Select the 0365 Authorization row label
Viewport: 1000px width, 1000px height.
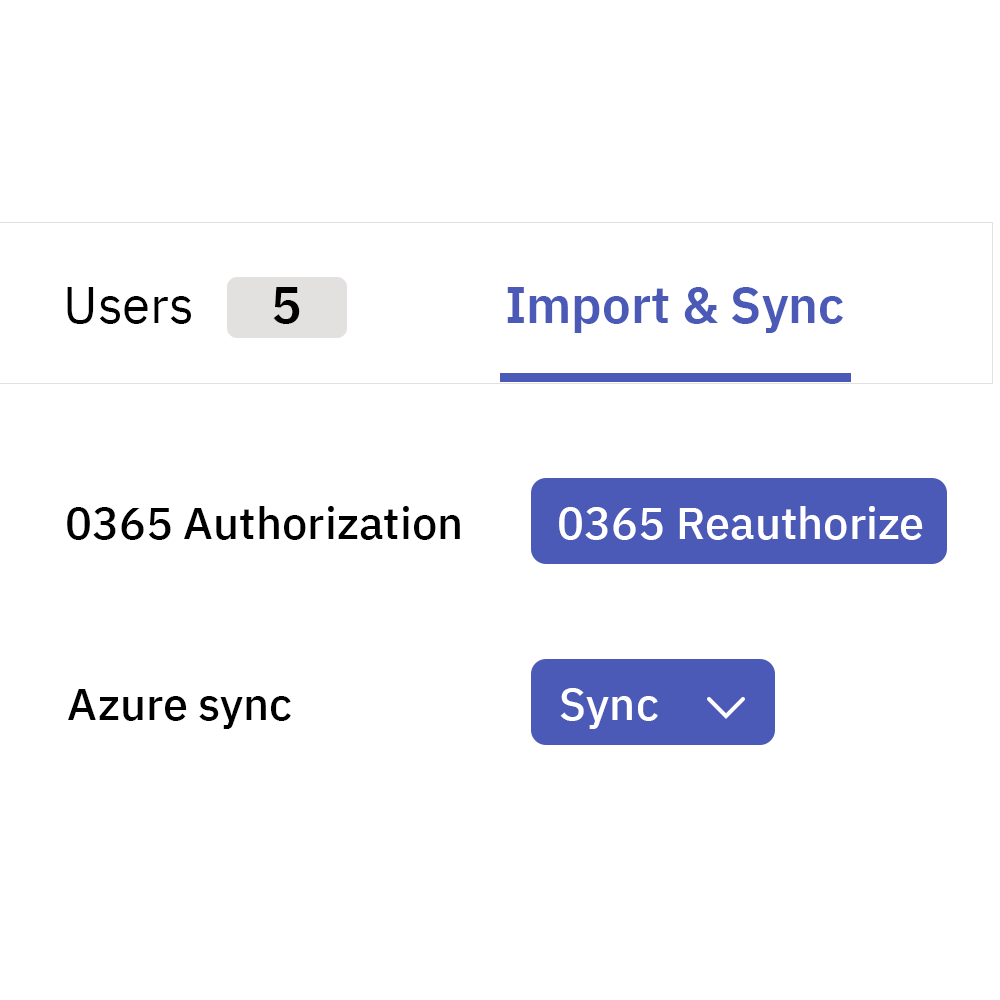[264, 522]
